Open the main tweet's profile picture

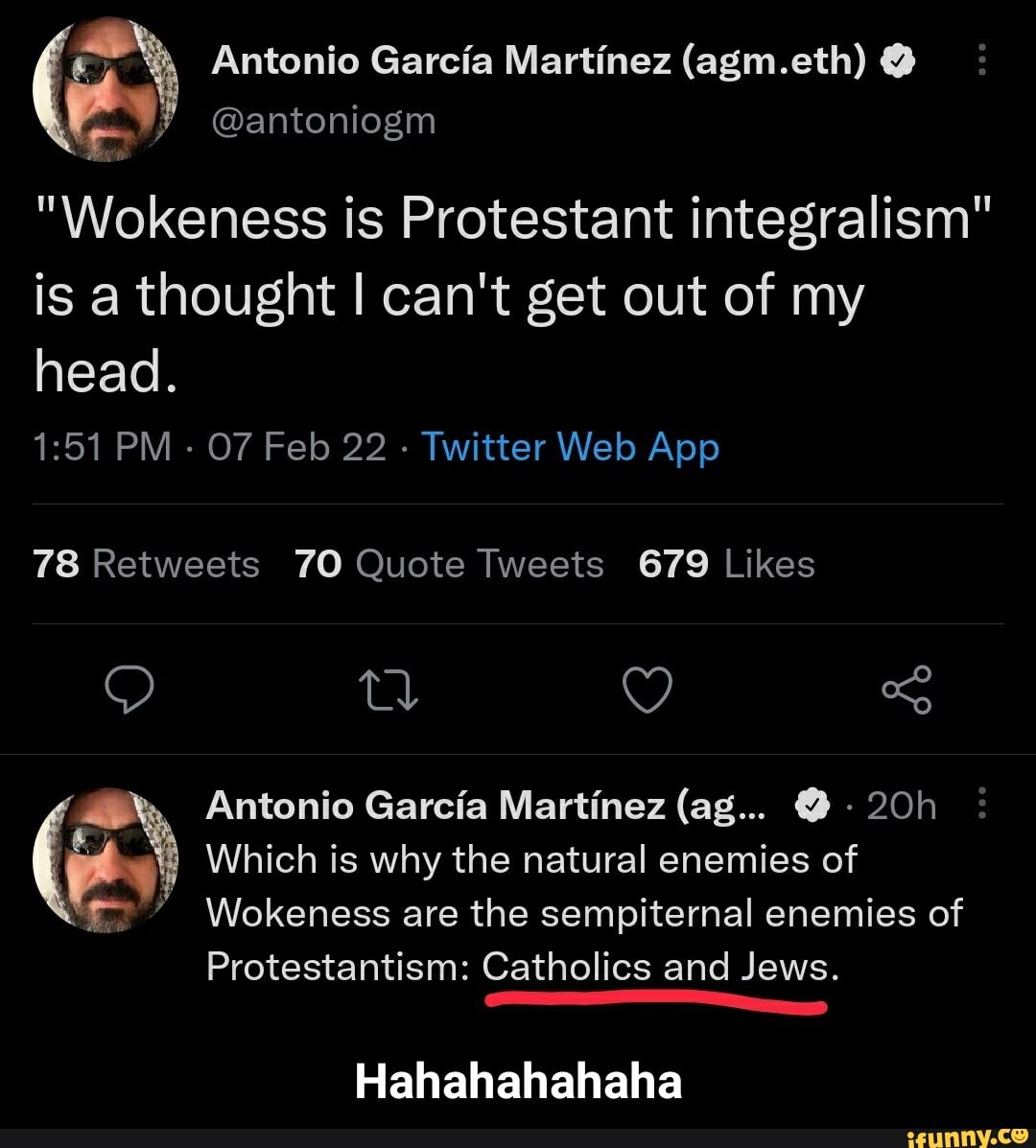(107, 90)
